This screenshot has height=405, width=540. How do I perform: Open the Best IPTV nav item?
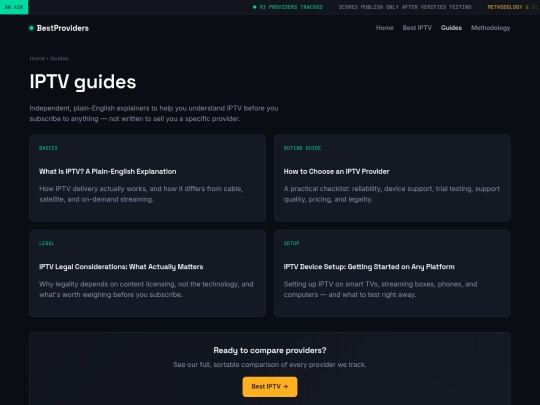coord(417,28)
